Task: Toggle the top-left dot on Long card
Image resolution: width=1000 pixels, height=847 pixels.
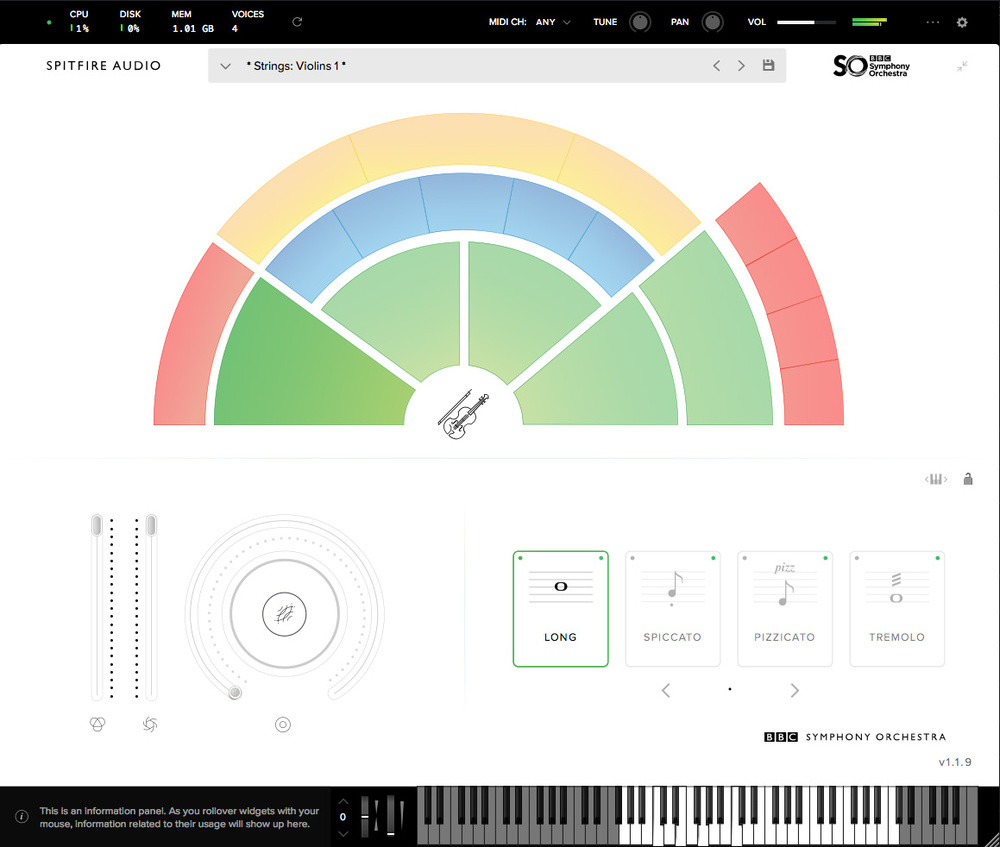Action: tap(520, 558)
